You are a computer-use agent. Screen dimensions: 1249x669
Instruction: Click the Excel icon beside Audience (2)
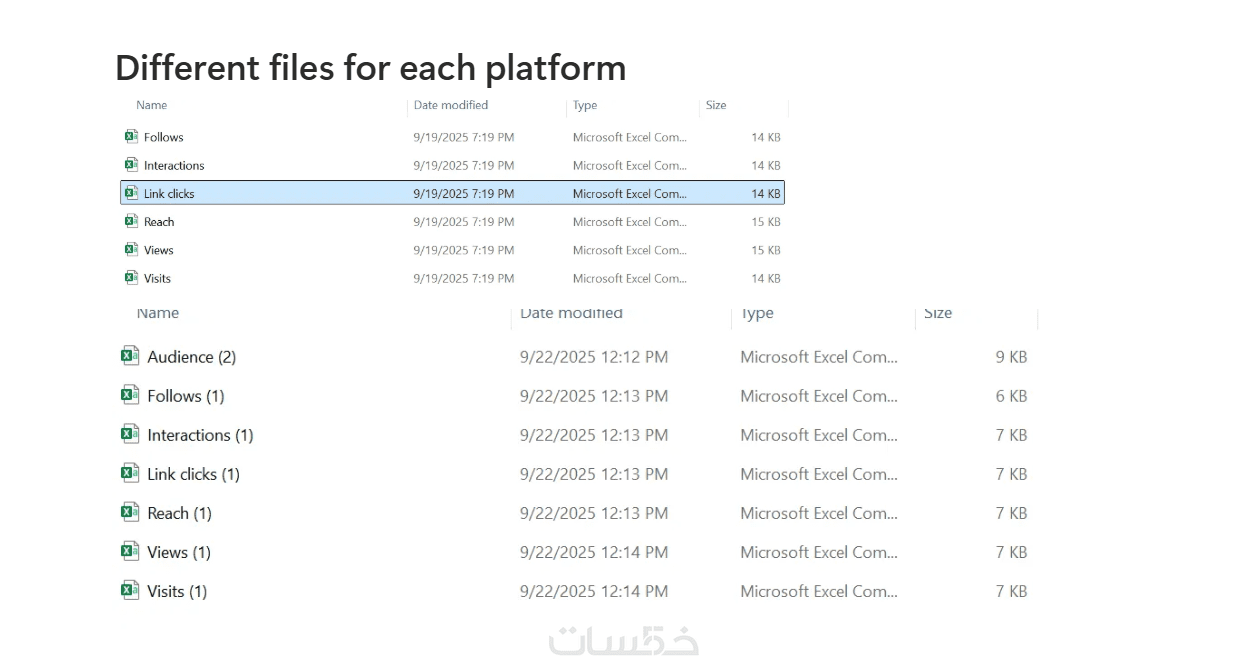pos(130,356)
